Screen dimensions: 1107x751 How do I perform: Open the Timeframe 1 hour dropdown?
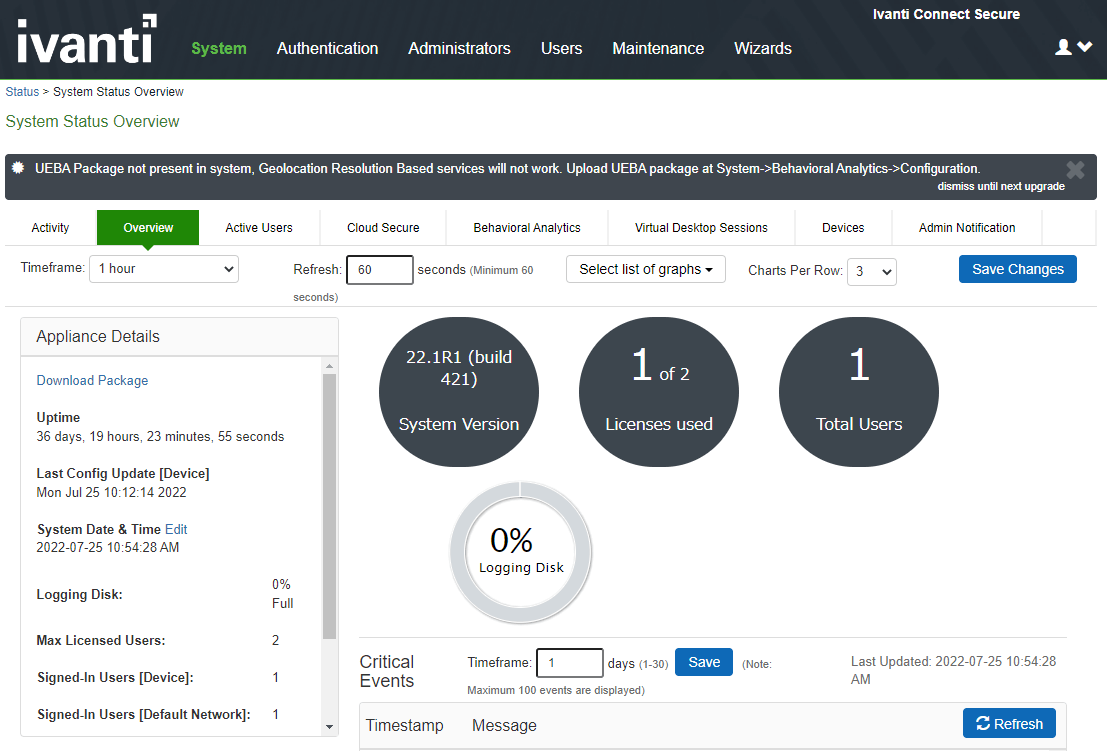(164, 269)
